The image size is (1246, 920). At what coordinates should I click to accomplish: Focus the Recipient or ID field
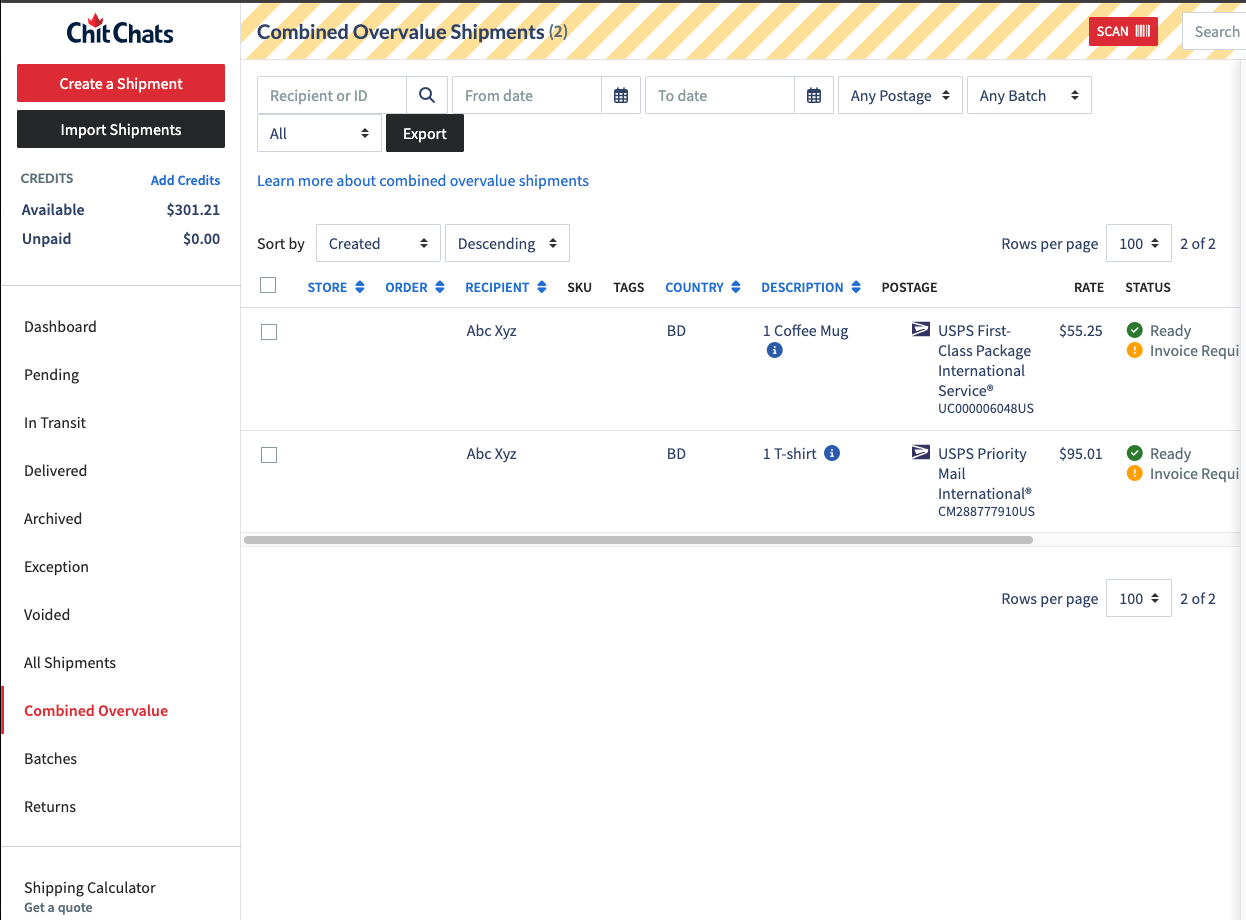coord(332,95)
